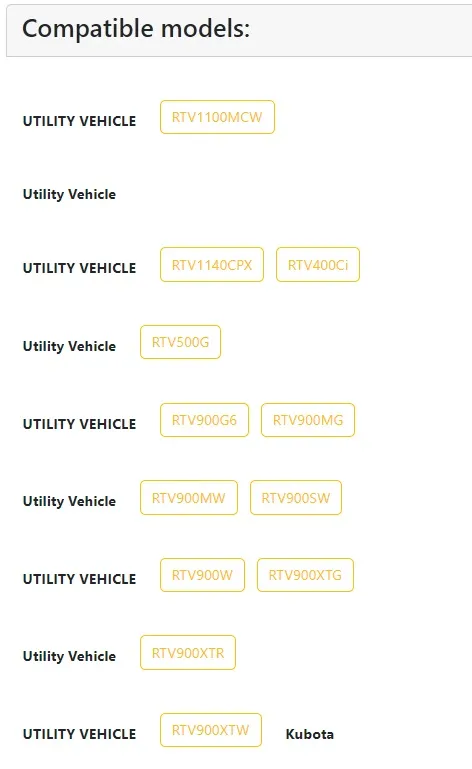Select the RTV900SW model tag
The image size is (472, 769).
click(x=295, y=498)
